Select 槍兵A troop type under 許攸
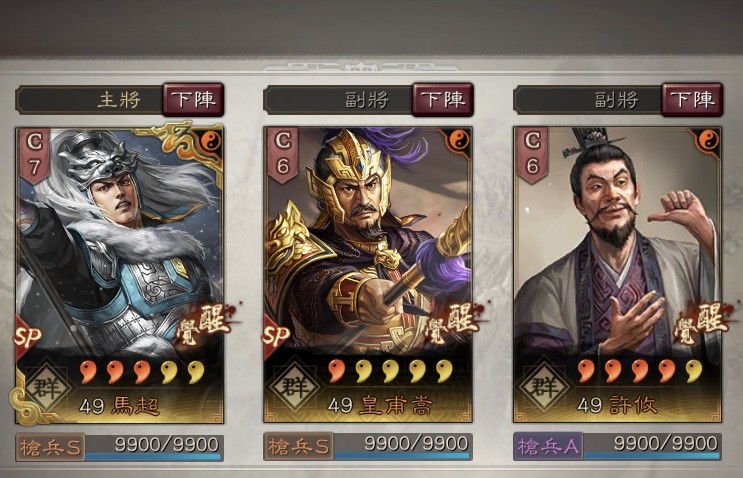This screenshot has width=743, height=478. [x=548, y=447]
